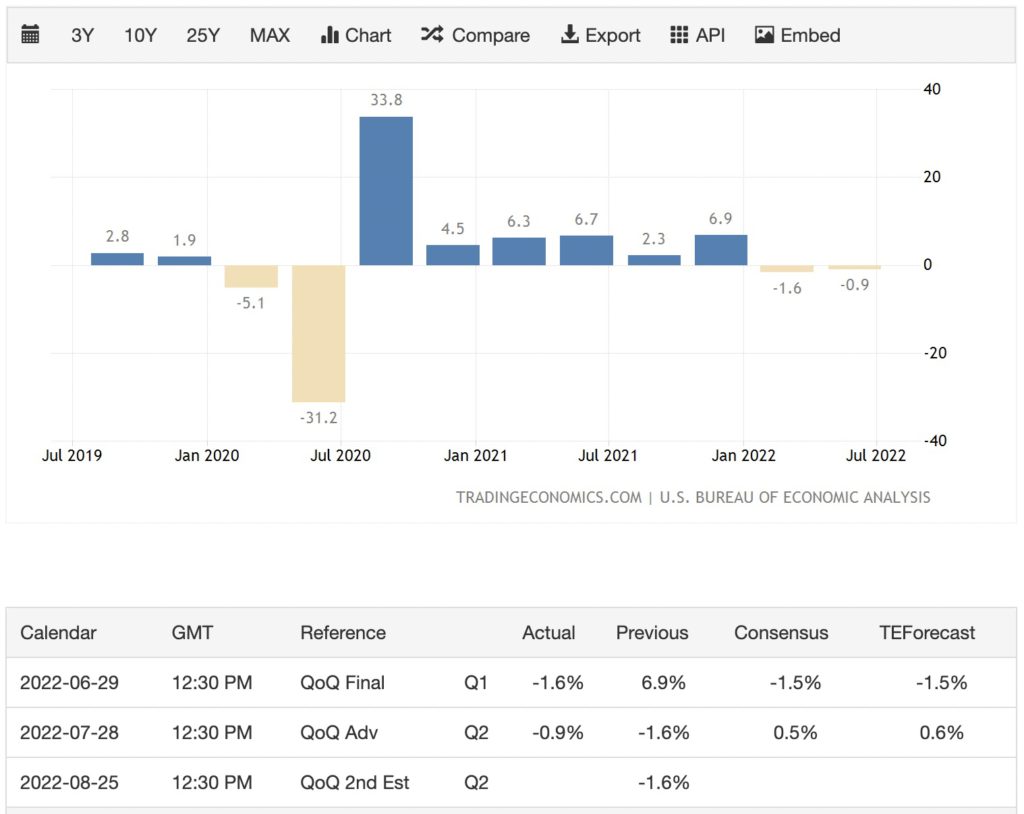Screen dimensions: 1024x814
Task: Click the Calendar column header
Action: pos(58,633)
